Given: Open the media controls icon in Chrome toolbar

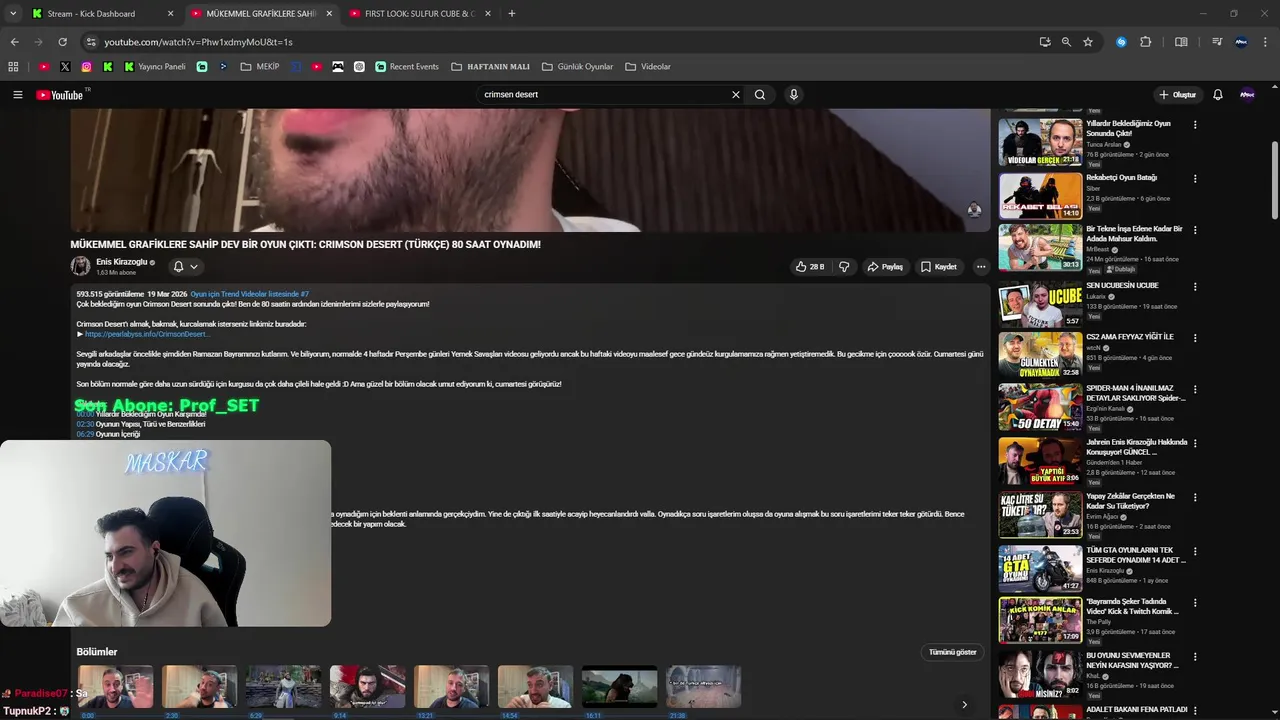Looking at the screenshot, I should click(x=1217, y=42).
